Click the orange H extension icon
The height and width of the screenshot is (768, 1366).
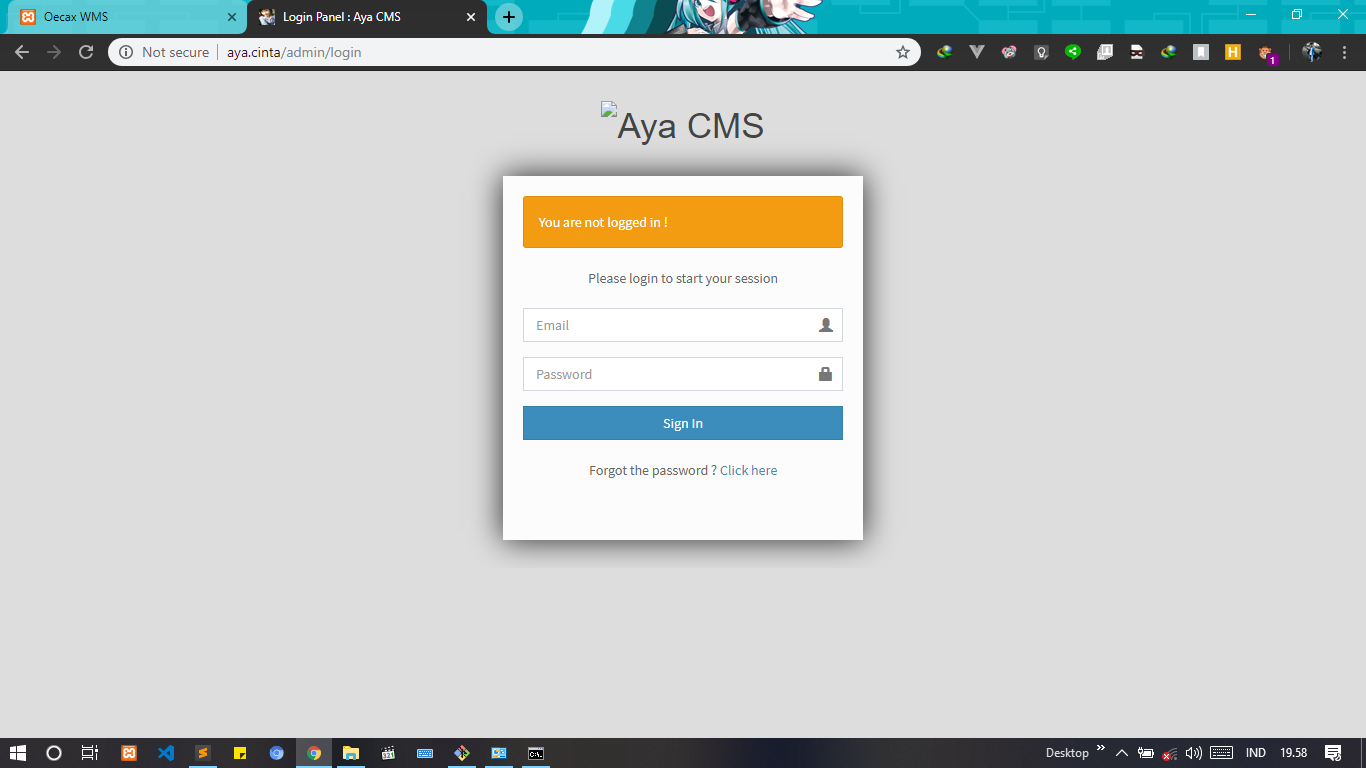point(1233,52)
